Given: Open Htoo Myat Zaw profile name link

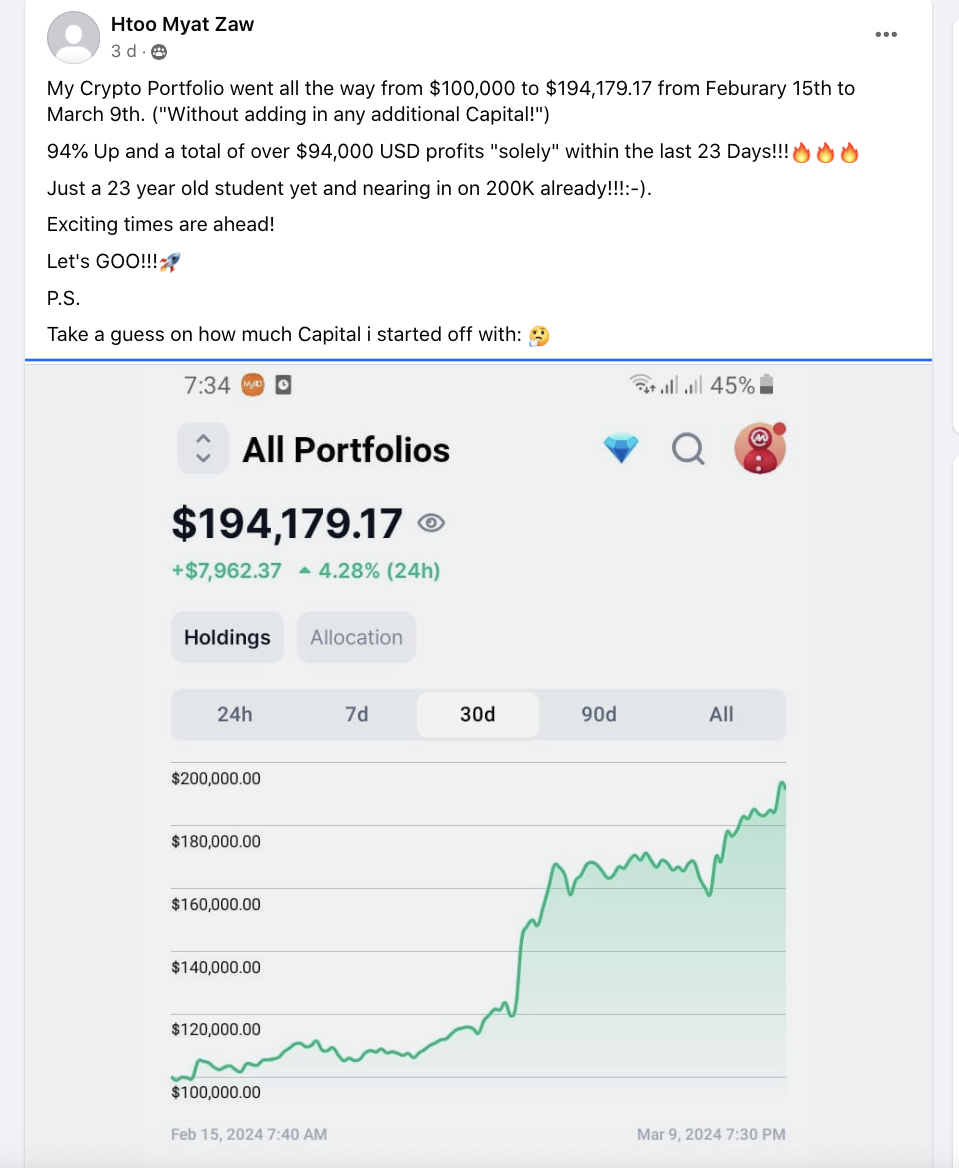Looking at the screenshot, I should point(183,25).
